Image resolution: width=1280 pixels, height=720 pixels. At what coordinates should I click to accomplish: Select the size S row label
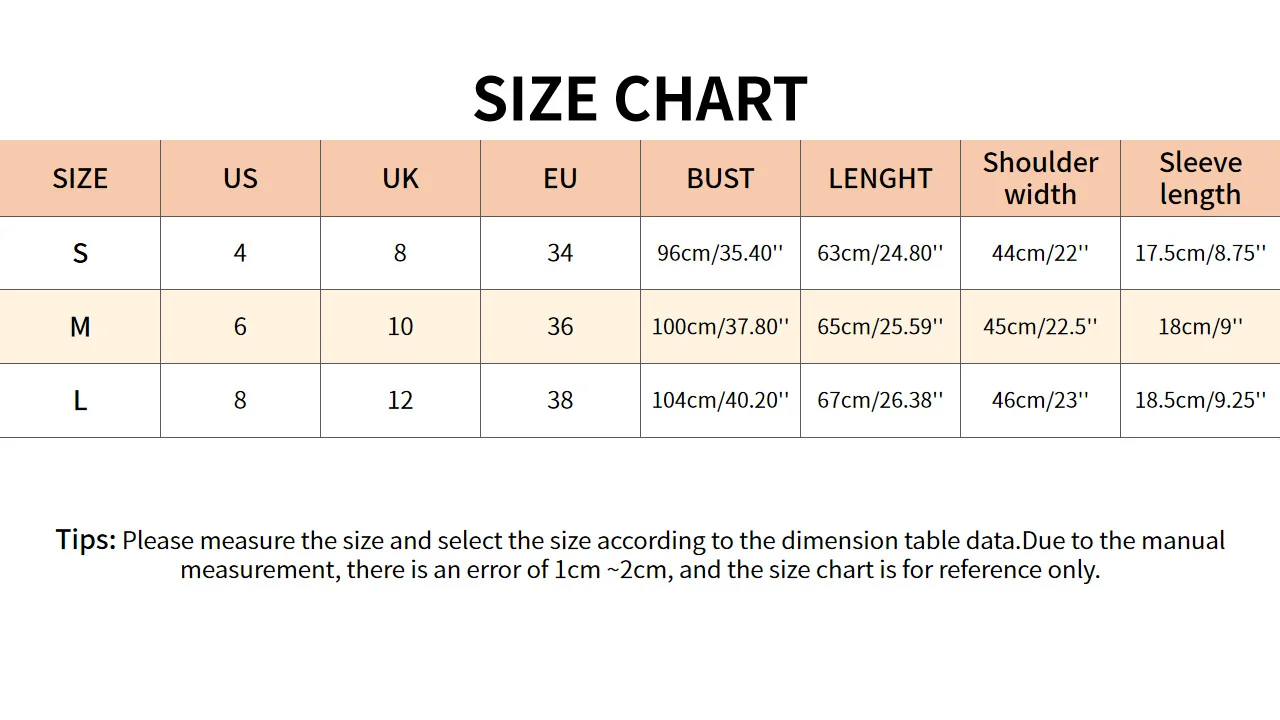[x=80, y=253]
